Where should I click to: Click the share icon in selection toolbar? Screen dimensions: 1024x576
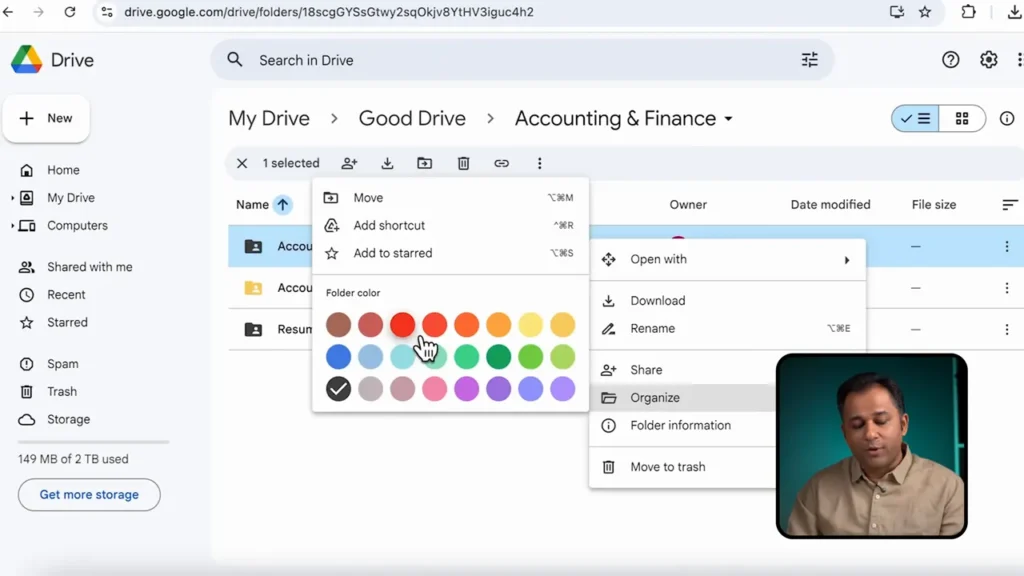click(349, 163)
